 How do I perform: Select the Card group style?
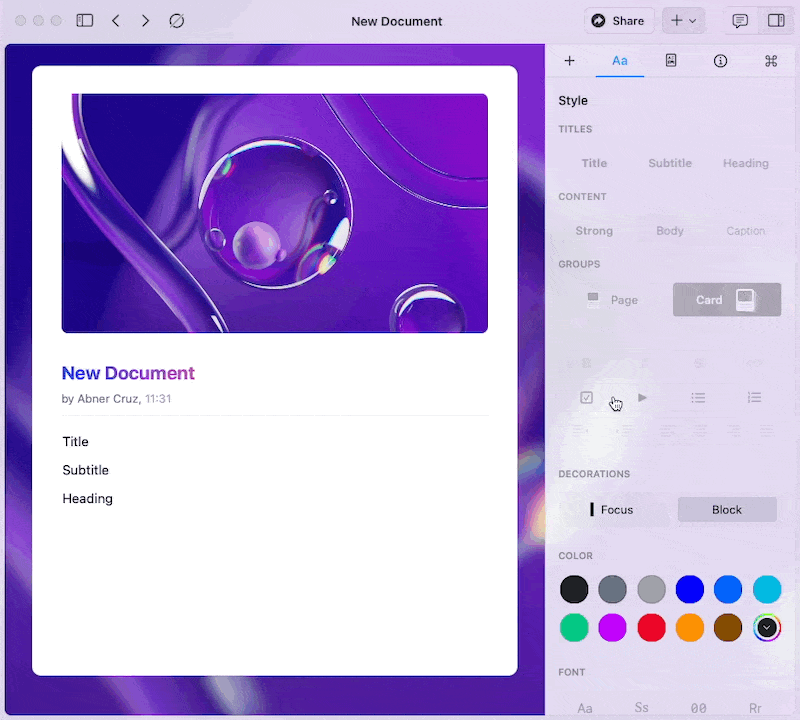point(726,300)
